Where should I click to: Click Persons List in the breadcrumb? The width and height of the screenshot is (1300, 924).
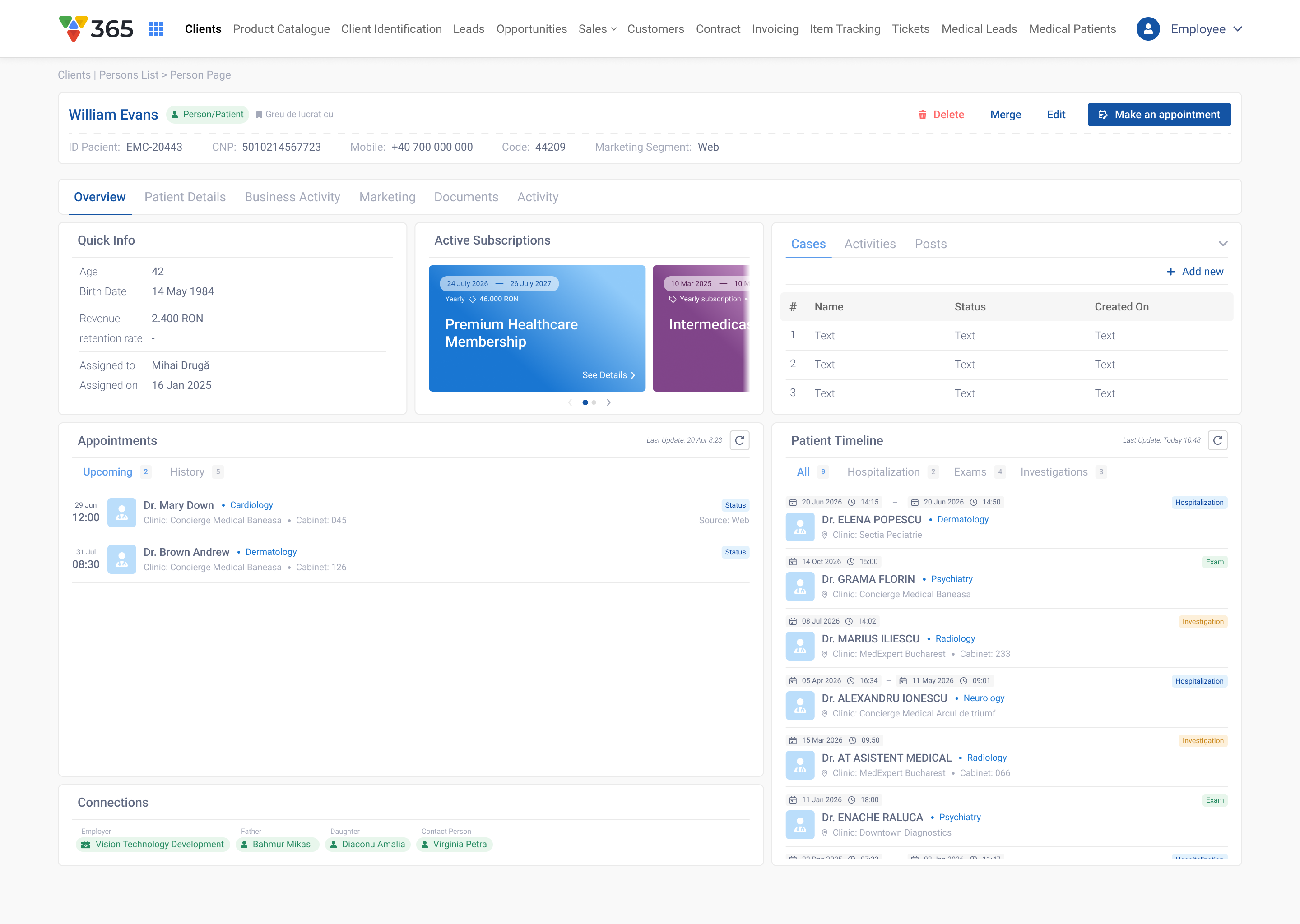129,75
